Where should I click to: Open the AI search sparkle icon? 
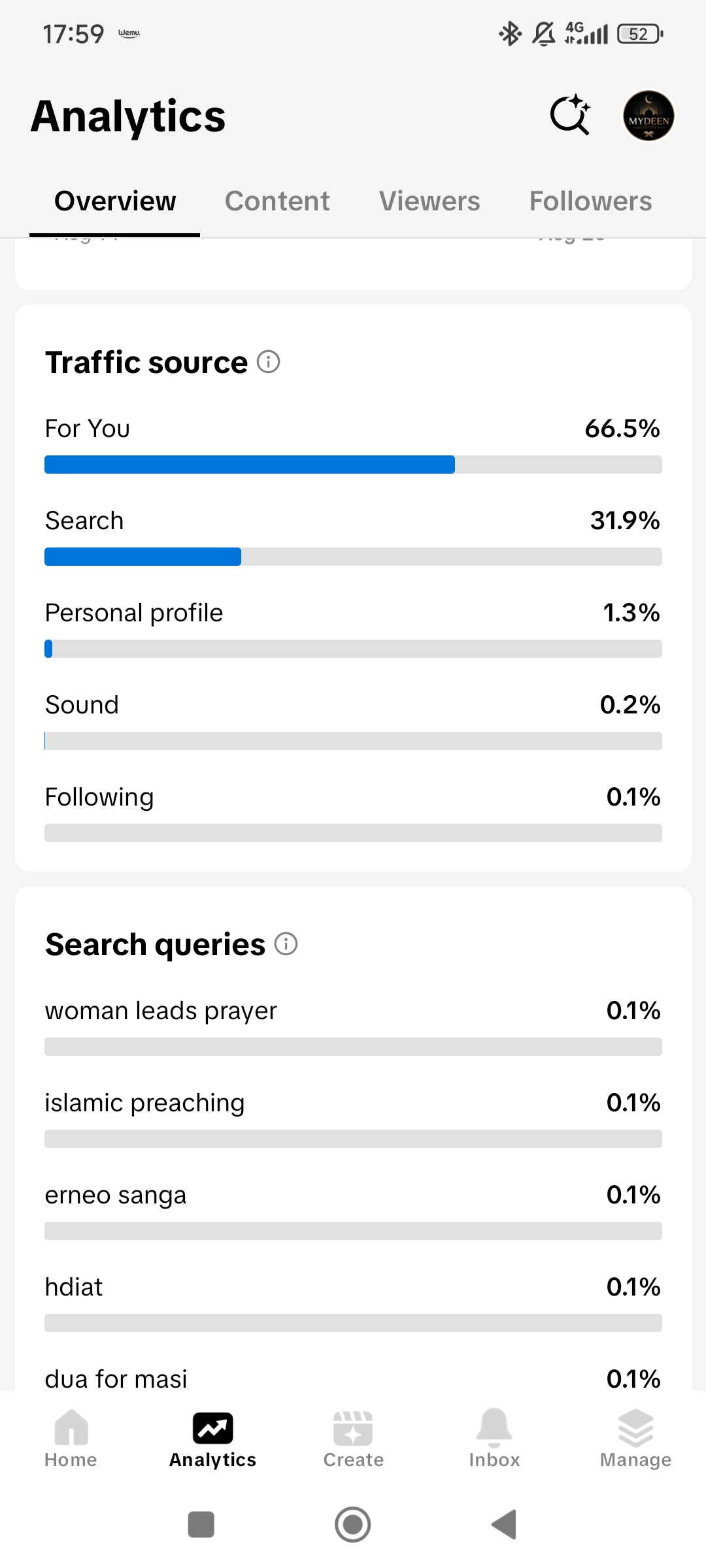[x=570, y=116]
